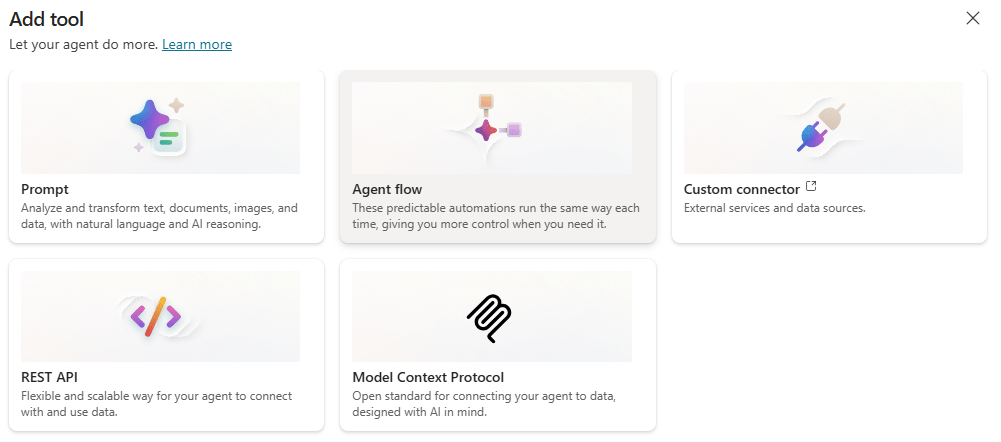Viewport: 1001px width, 442px height.
Task: Close the Add tool dialog
Action: tap(973, 18)
